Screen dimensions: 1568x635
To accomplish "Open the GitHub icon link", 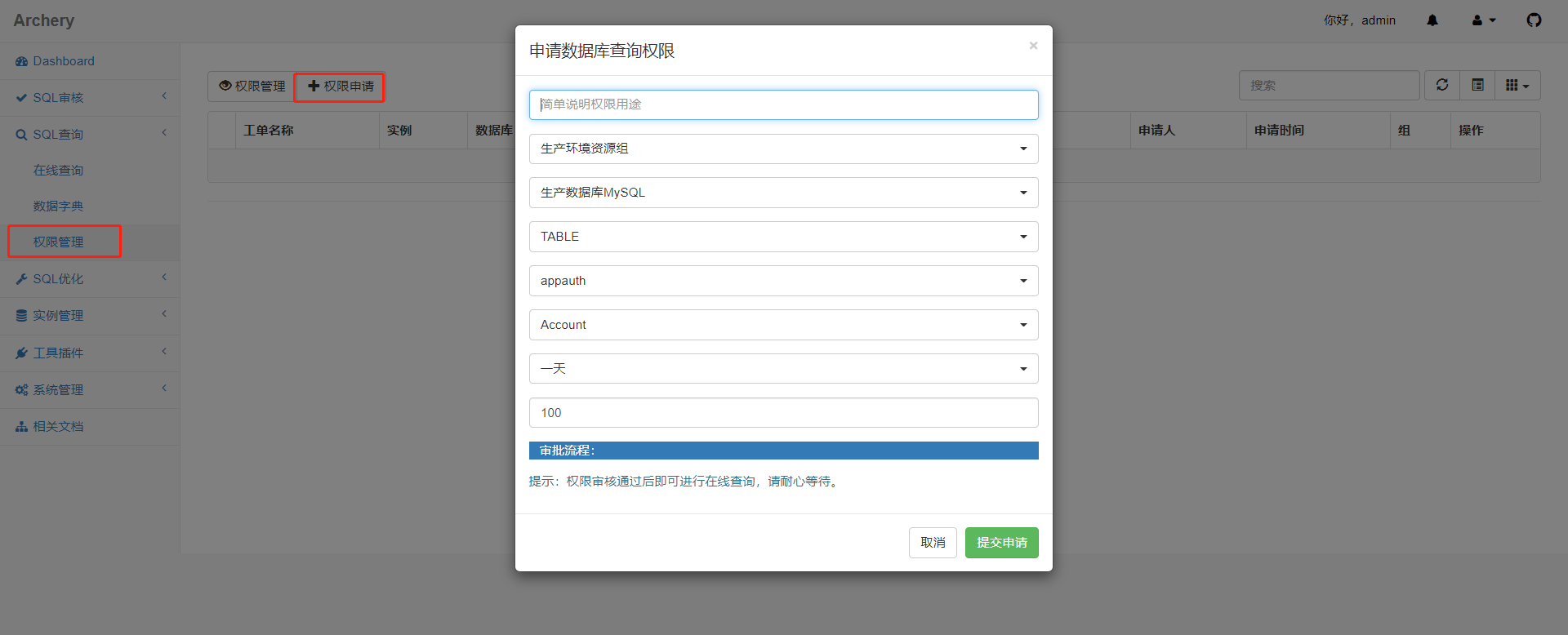I will coord(1534,20).
